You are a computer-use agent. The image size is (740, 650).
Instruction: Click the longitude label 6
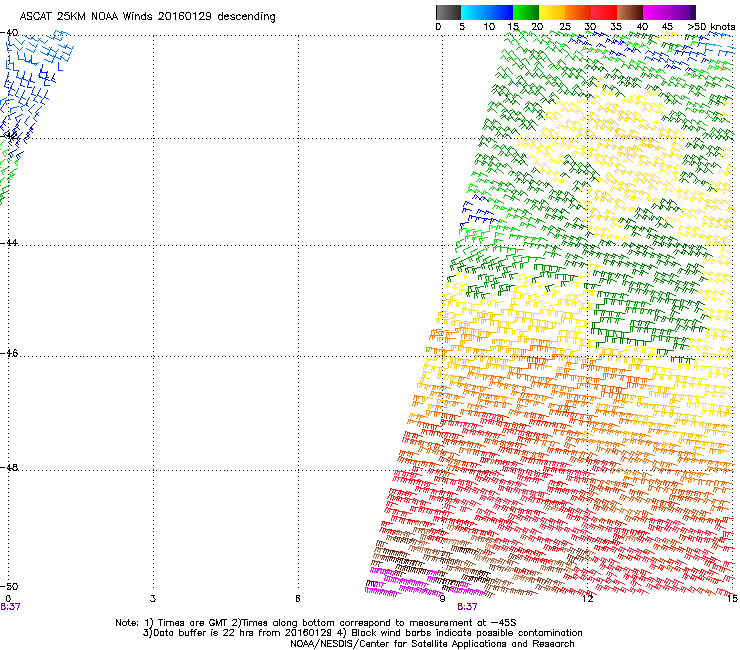[x=298, y=599]
